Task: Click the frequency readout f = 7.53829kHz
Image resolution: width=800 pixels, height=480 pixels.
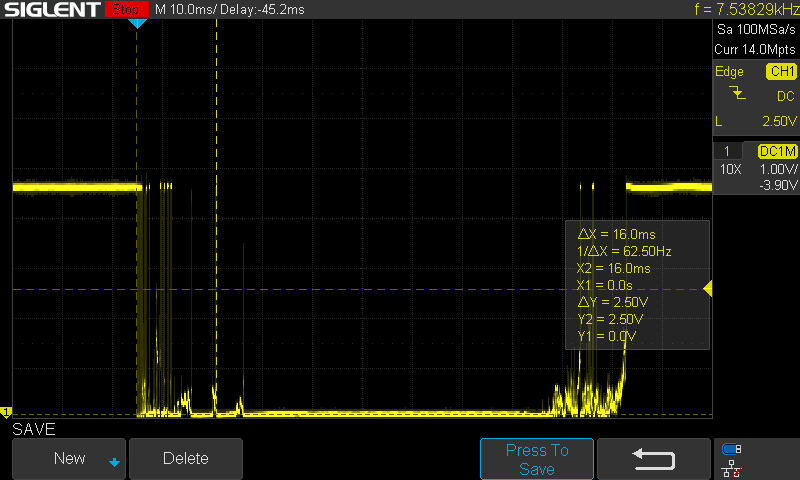Action: 746,9
